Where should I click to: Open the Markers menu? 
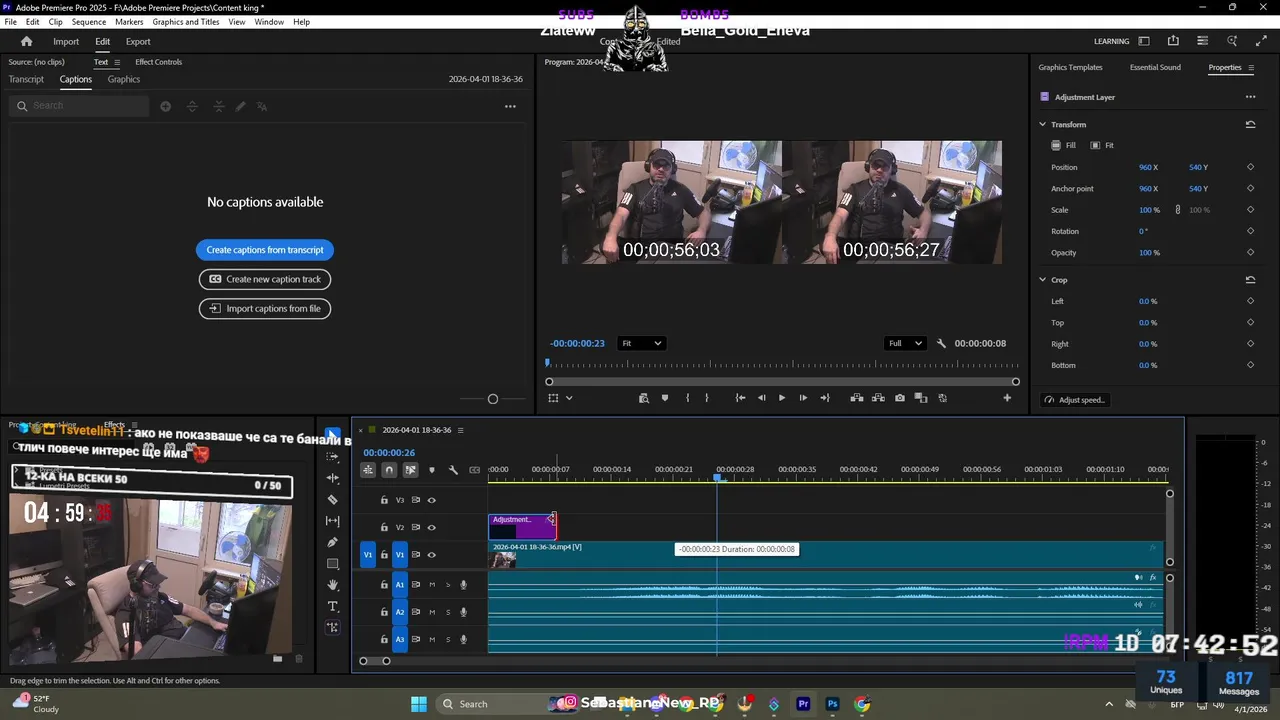pos(129,22)
